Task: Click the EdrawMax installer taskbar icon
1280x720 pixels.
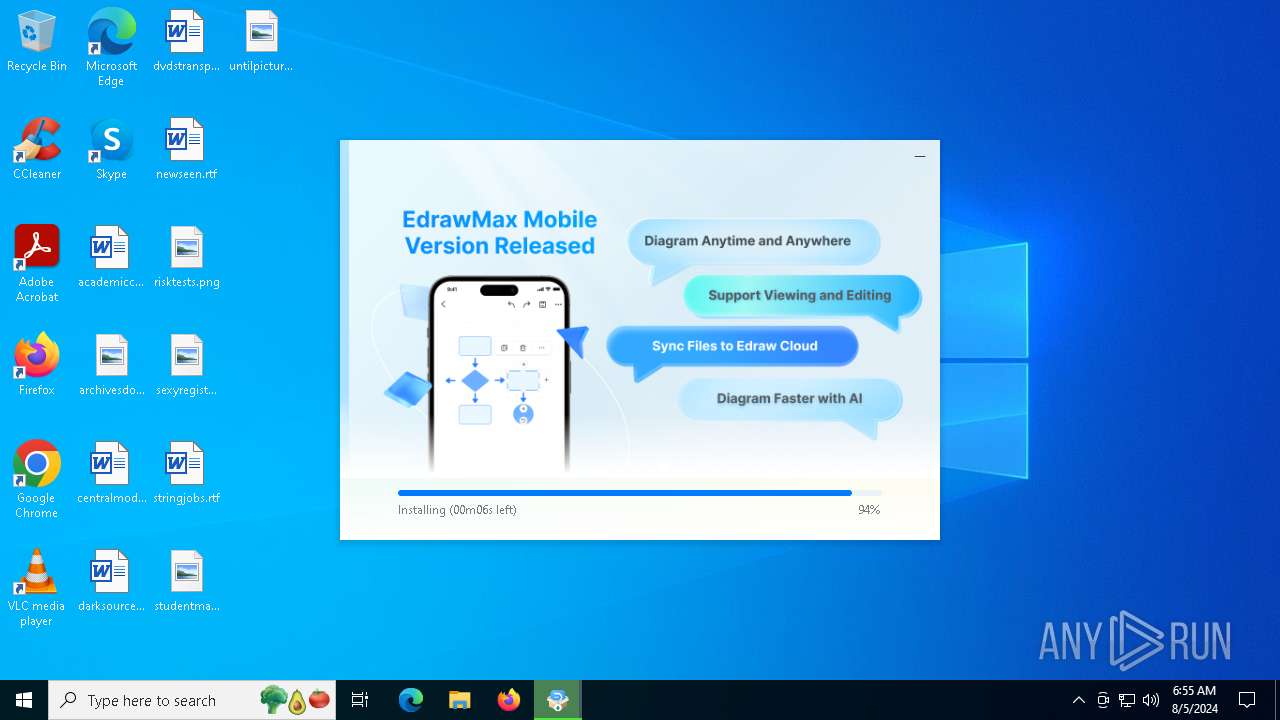Action: coord(558,700)
